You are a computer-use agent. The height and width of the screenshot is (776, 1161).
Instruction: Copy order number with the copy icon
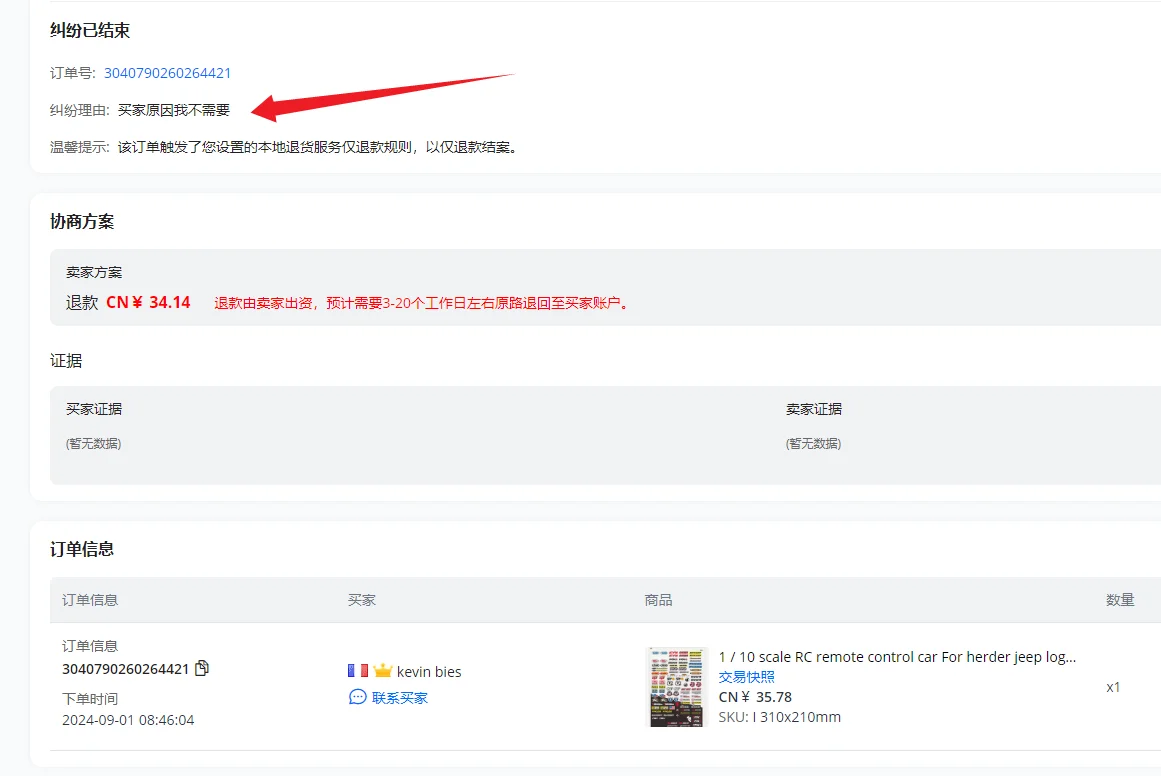point(201,668)
